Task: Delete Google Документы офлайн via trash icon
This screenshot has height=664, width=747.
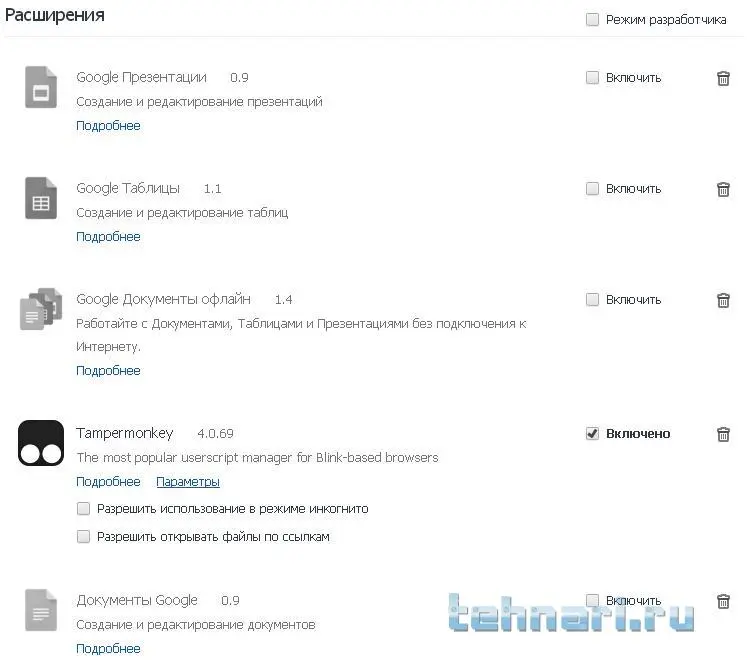Action: pyautogui.click(x=723, y=300)
